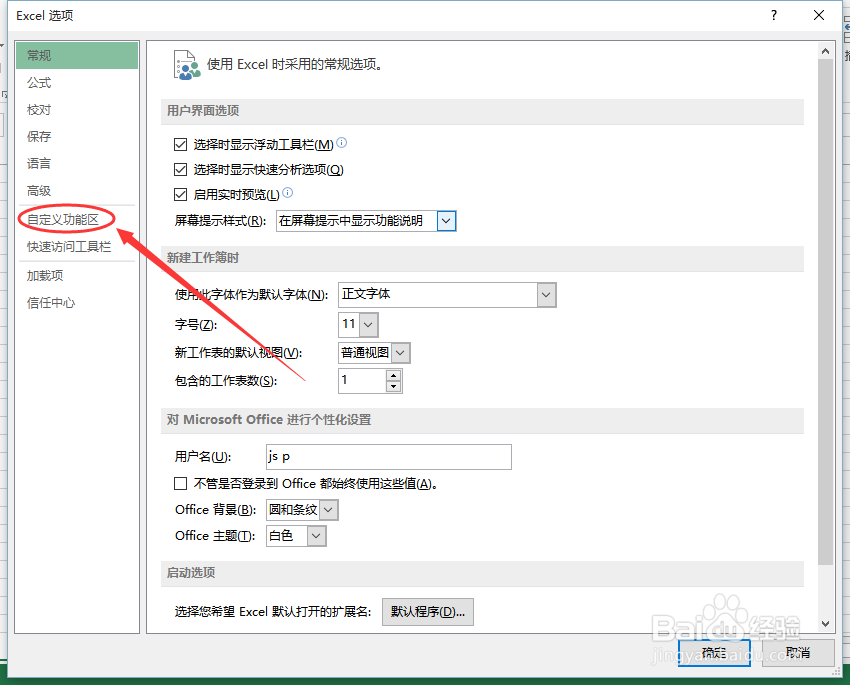This screenshot has height=685, width=850.
Task: Click the 默认程序(D)... button
Action: (x=428, y=612)
